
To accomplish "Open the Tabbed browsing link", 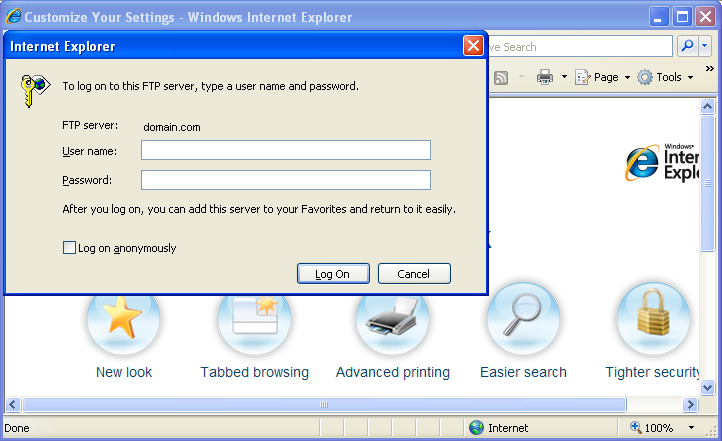I will [x=255, y=372].
